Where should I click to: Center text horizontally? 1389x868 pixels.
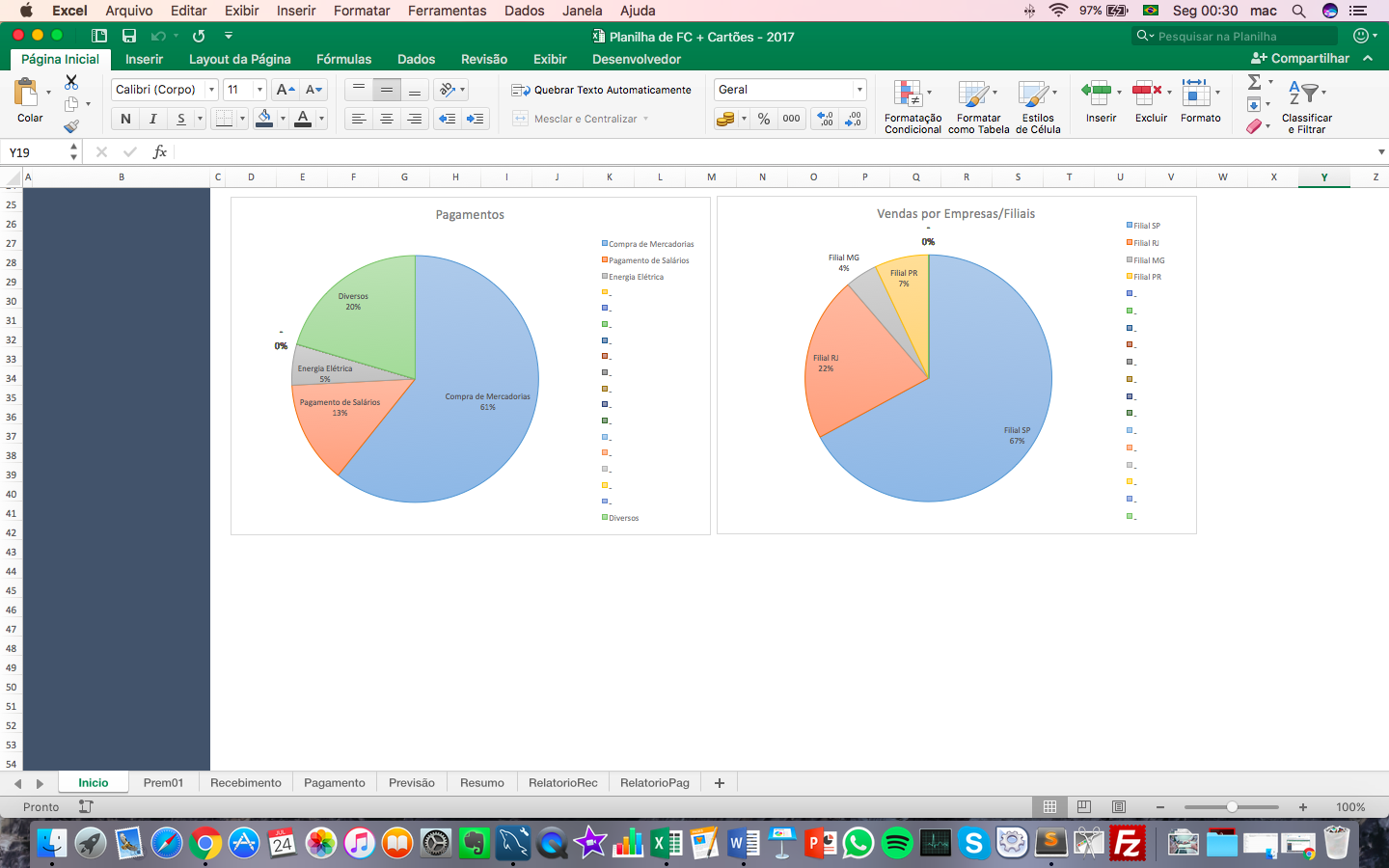tap(387, 119)
